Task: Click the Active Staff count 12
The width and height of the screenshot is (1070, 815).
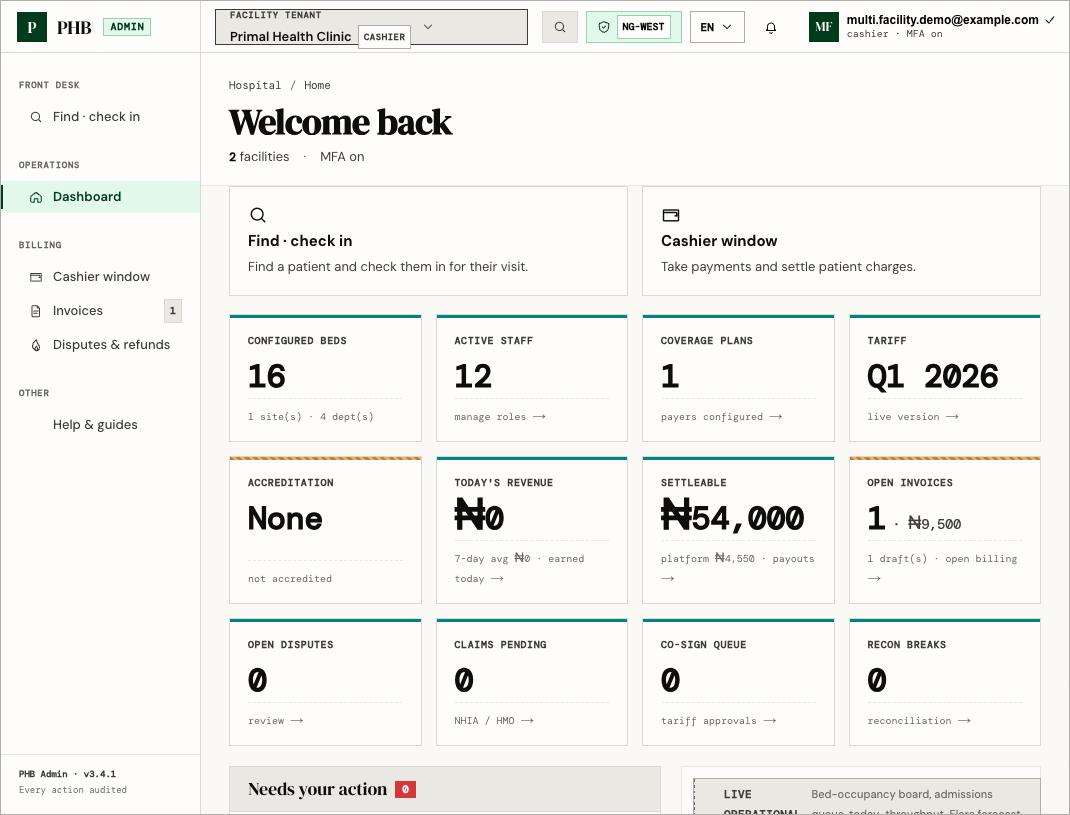Action: [x=473, y=376]
